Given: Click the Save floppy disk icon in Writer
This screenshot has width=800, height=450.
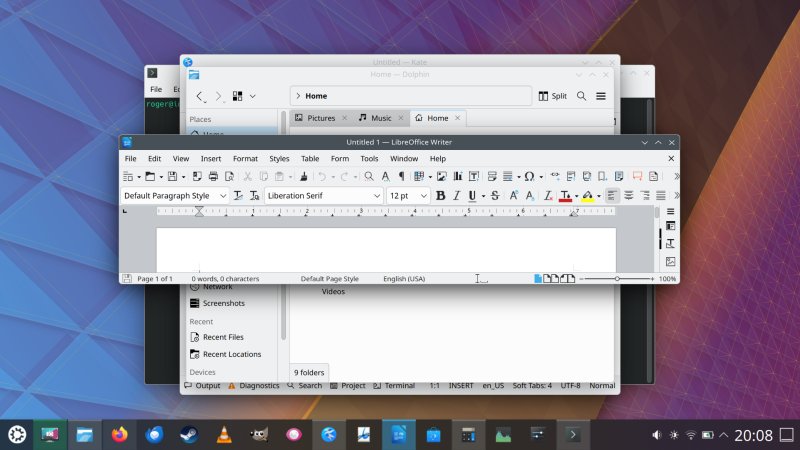Looking at the screenshot, I should (x=172, y=177).
